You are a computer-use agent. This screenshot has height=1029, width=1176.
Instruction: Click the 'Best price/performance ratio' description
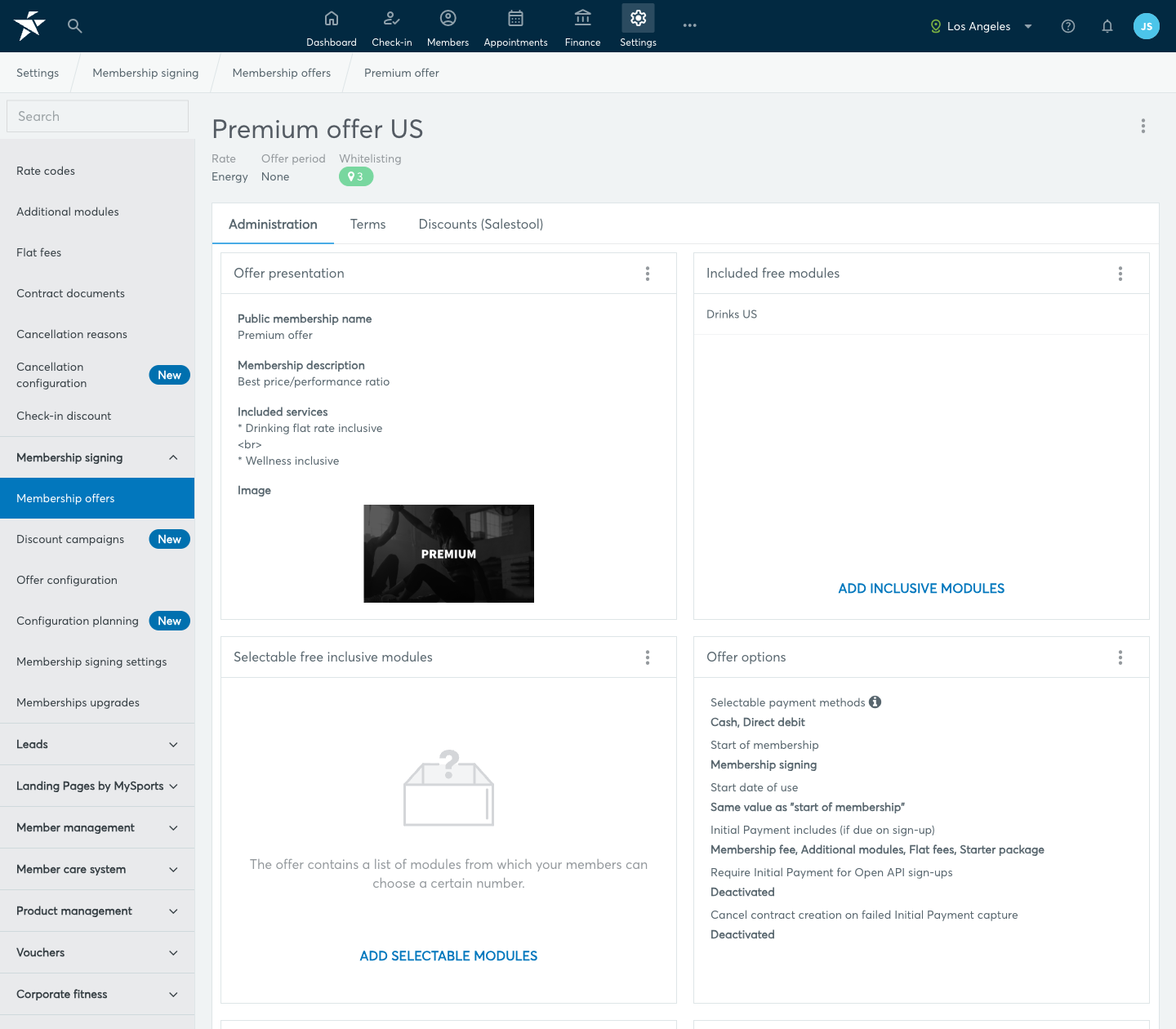[314, 381]
